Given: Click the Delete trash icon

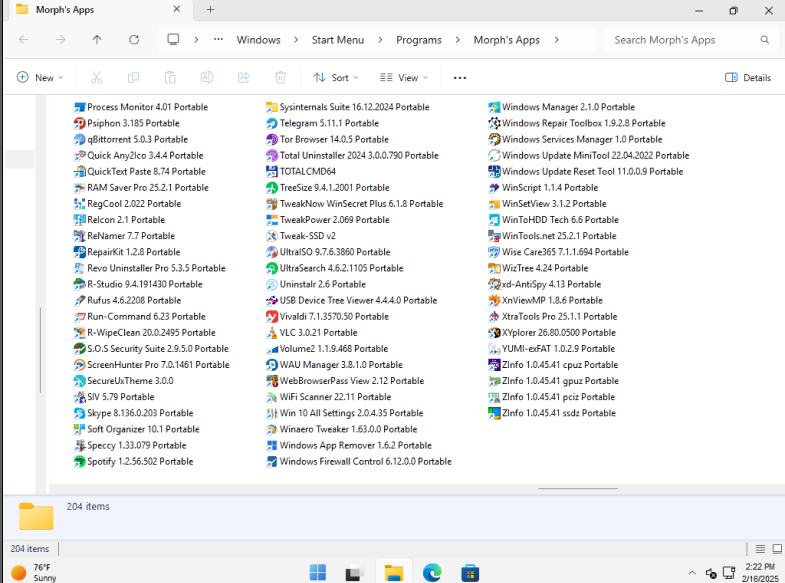Looking at the screenshot, I should click(x=280, y=78).
